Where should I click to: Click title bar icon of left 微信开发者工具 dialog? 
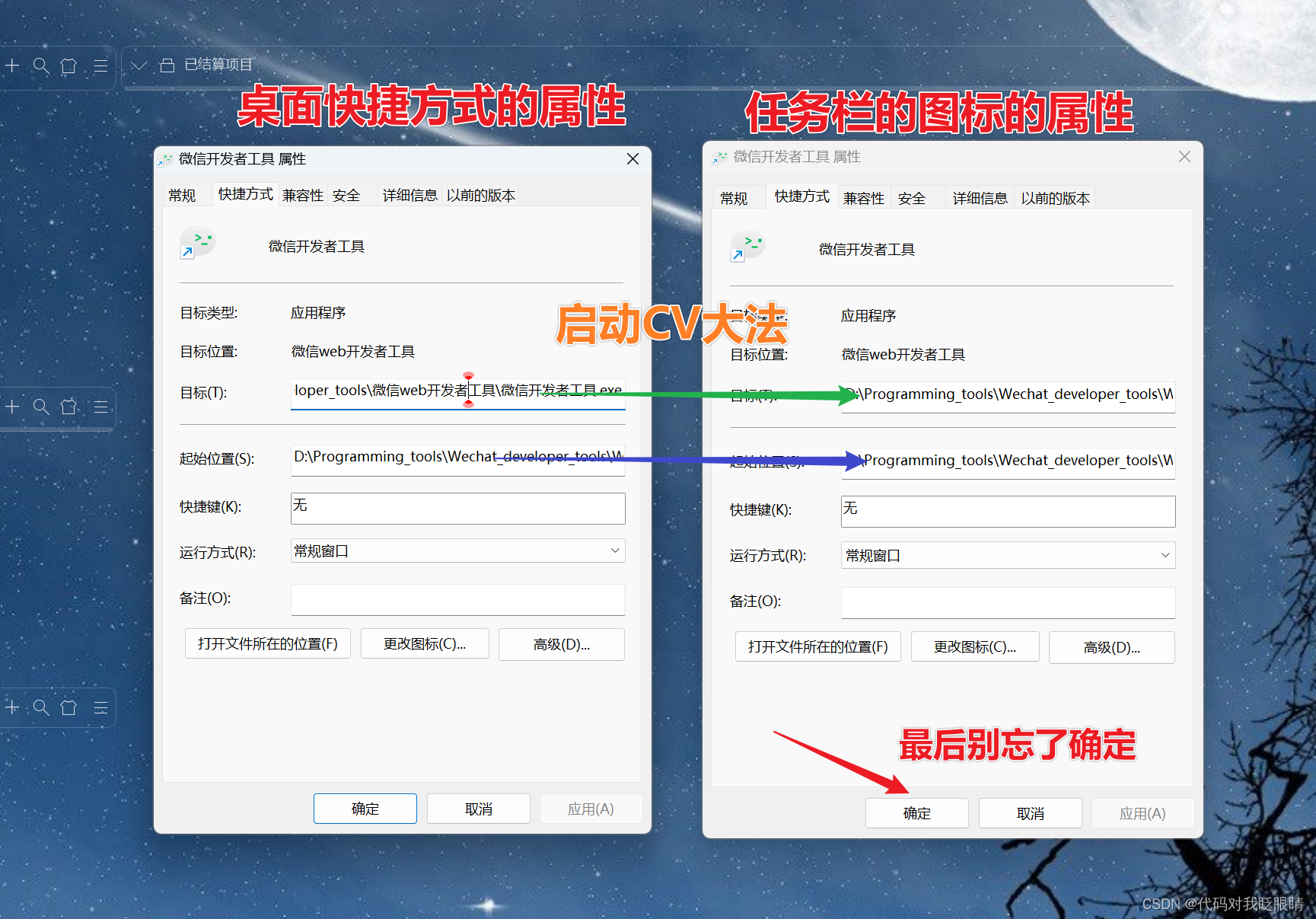(x=165, y=159)
